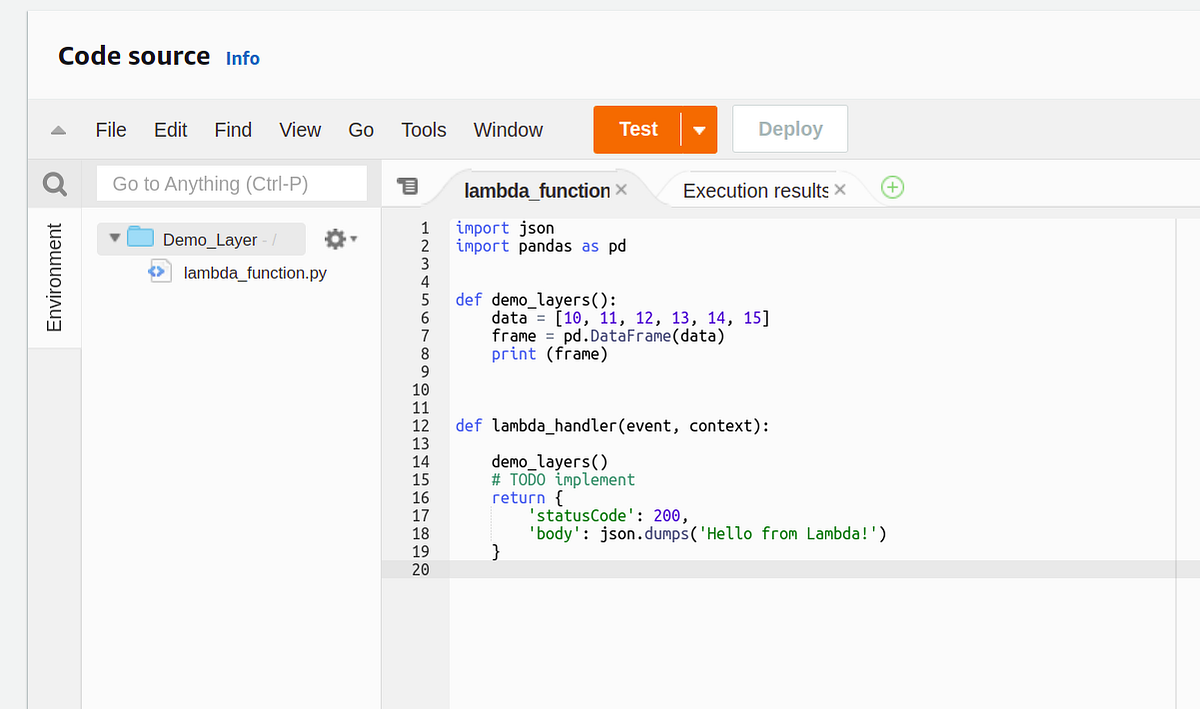The width and height of the screenshot is (1200, 709).
Task: Open the File menu
Action: [x=110, y=129]
